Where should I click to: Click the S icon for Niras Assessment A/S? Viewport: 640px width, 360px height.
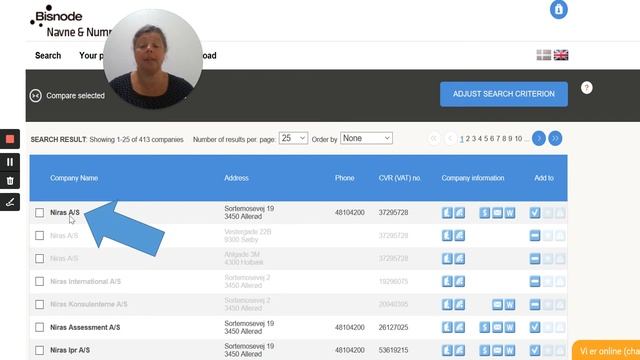pyautogui.click(x=484, y=327)
